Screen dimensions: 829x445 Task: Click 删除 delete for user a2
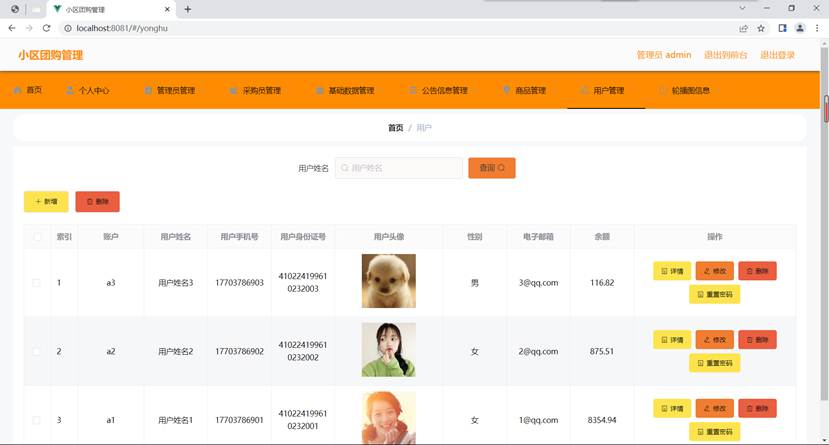[x=757, y=340]
